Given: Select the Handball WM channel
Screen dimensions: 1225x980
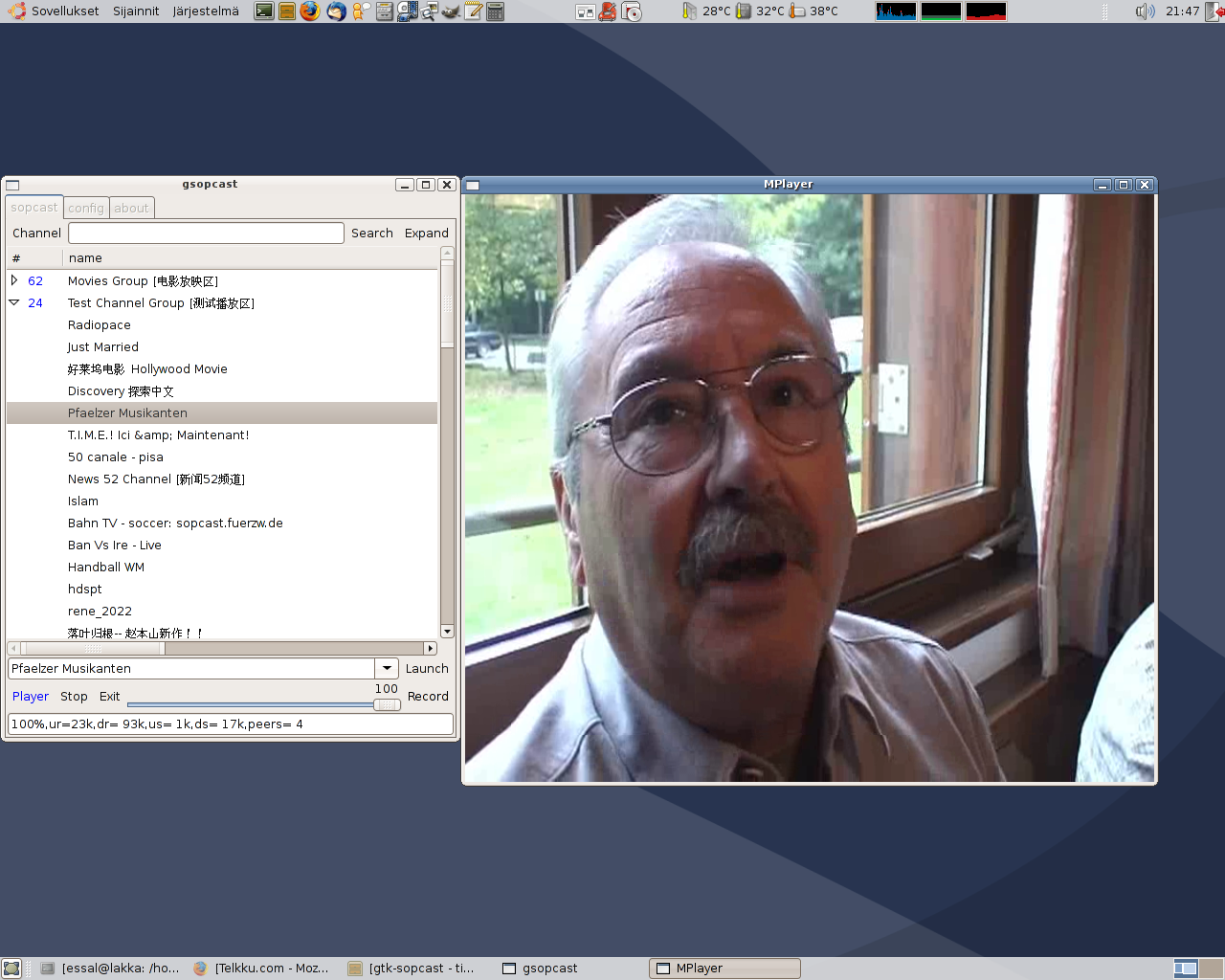Looking at the screenshot, I should click(x=222, y=568).
